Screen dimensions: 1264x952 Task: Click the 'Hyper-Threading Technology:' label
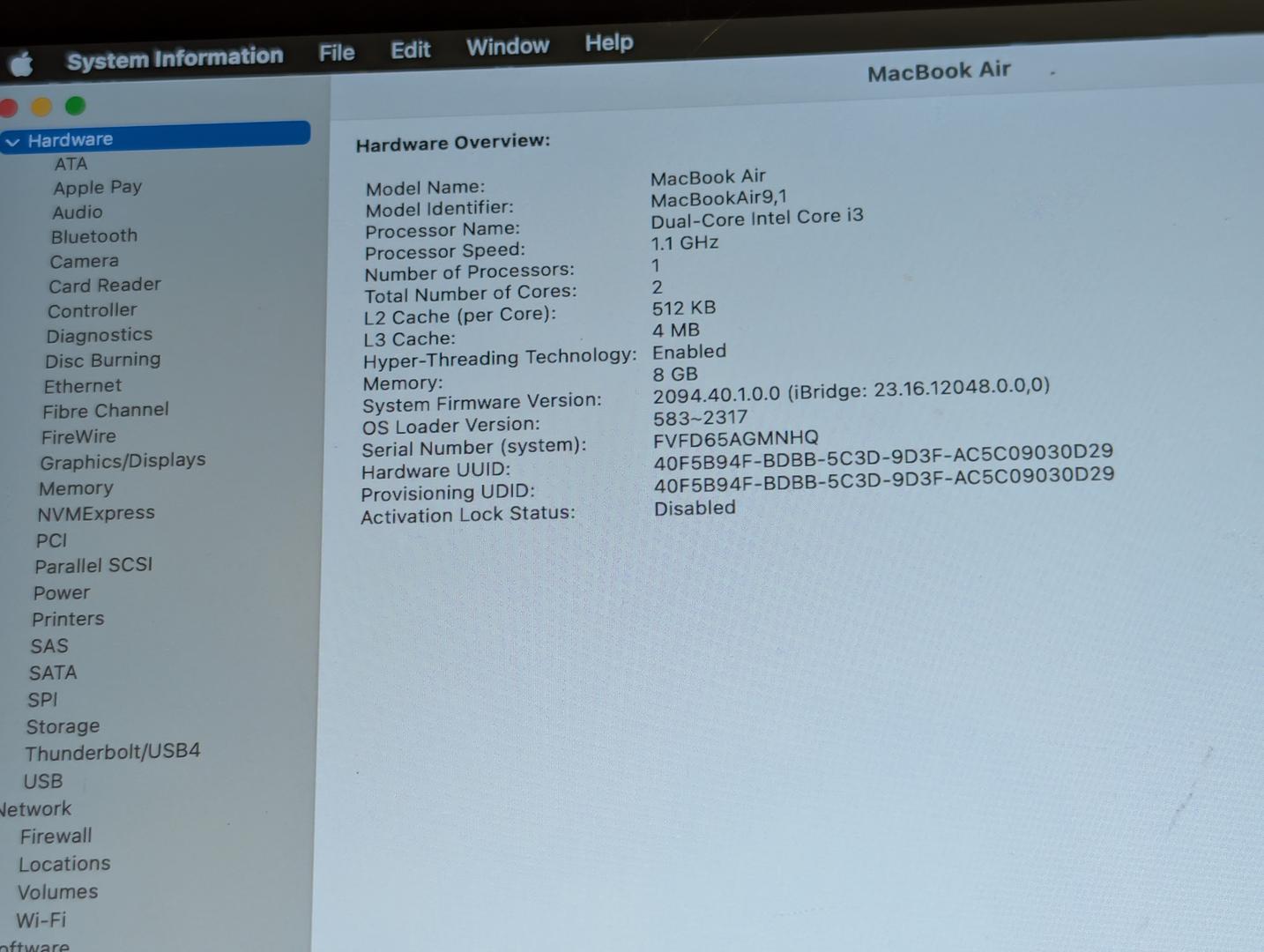point(500,357)
